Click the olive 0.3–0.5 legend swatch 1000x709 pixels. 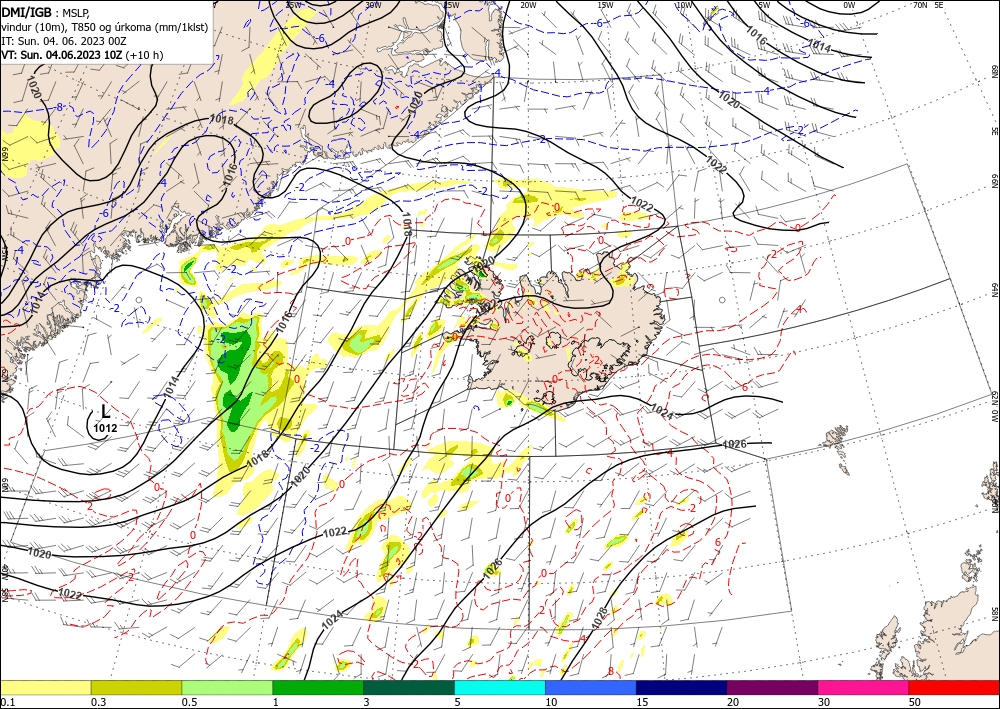coord(136,687)
